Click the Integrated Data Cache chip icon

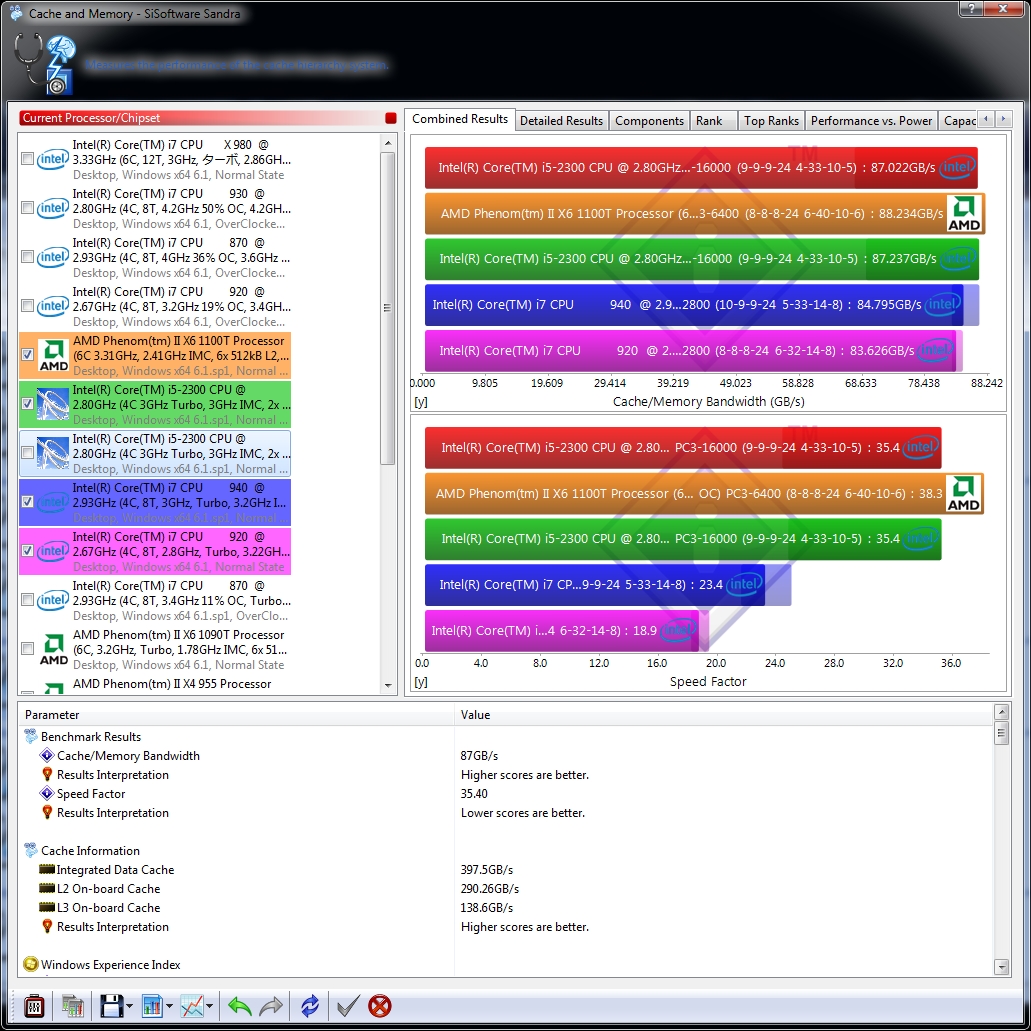[47, 869]
